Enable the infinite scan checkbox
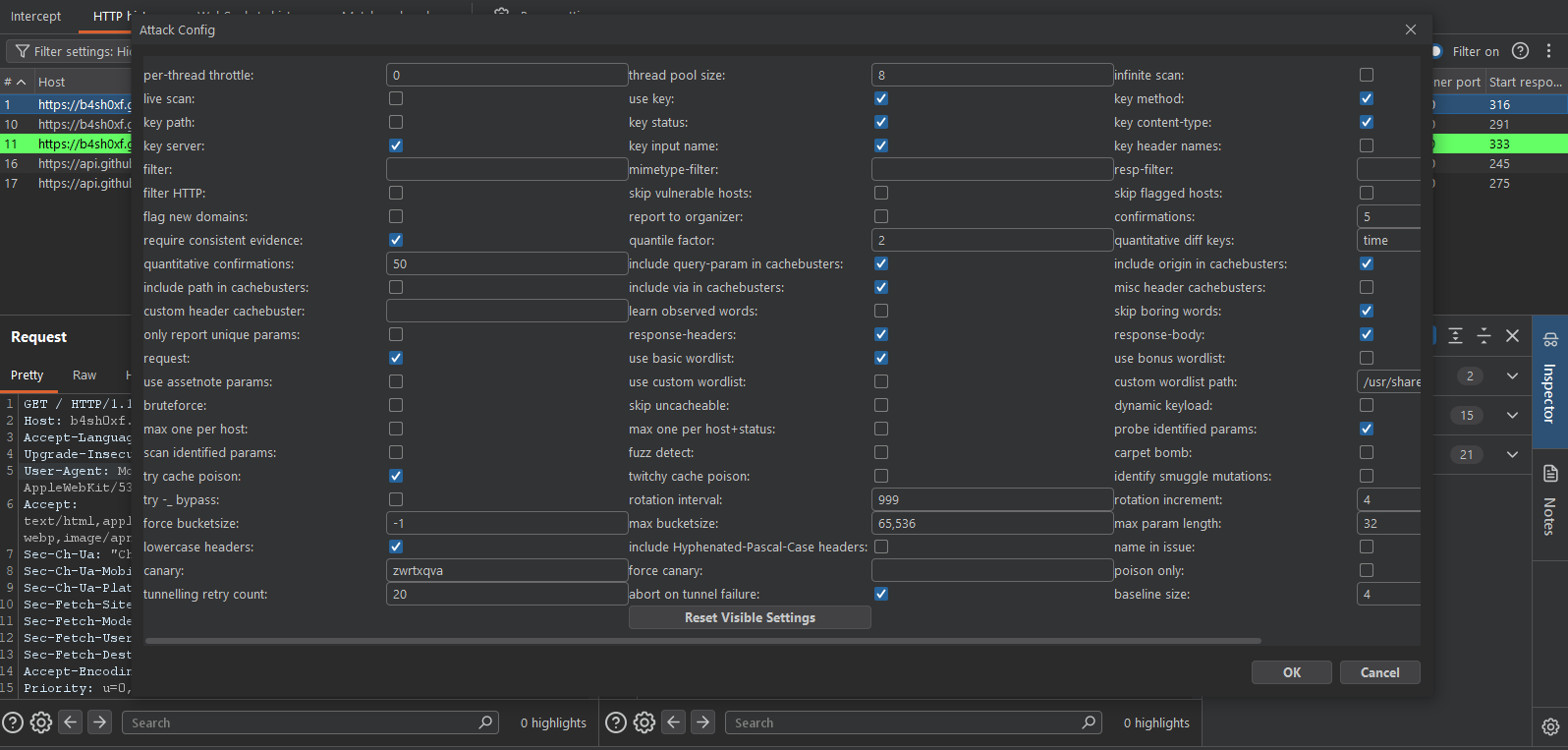1568x750 pixels. click(1367, 75)
